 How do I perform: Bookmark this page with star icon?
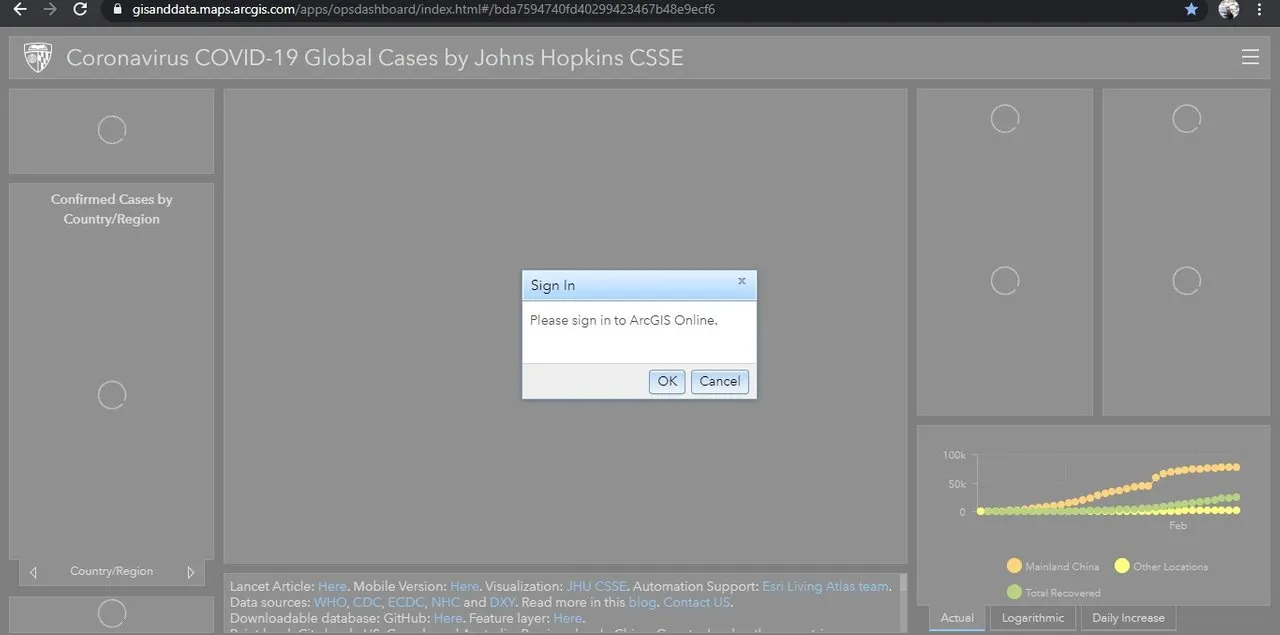(x=1191, y=9)
